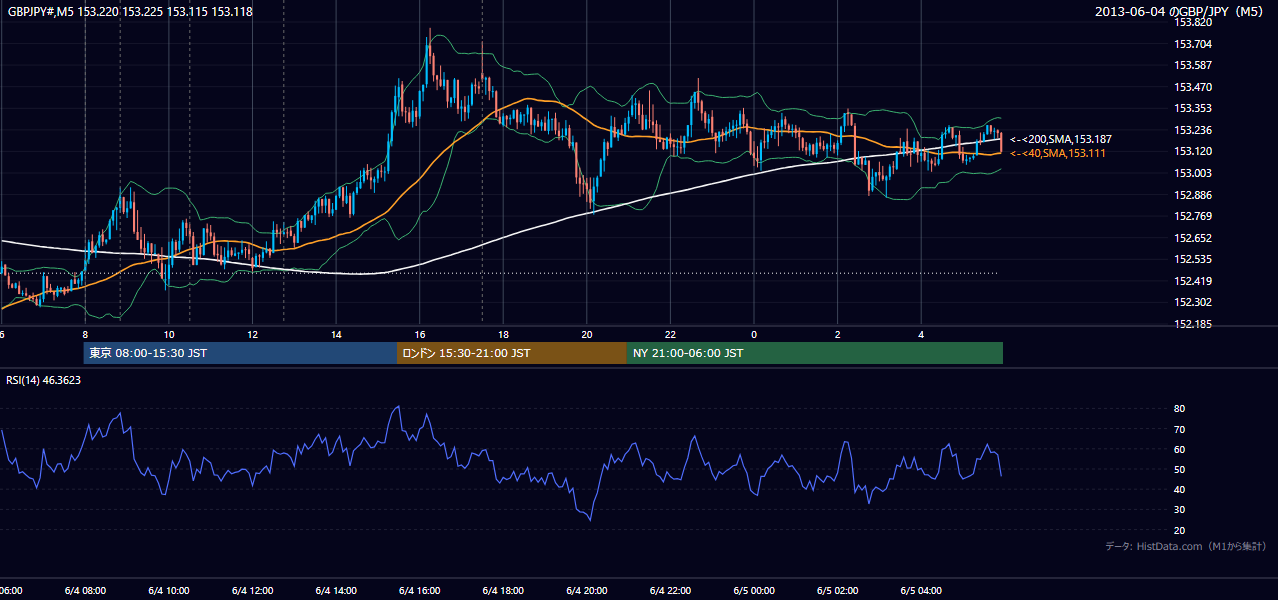Select the London 15:30-21:00 JST session bar
Image resolution: width=1278 pixels, height=600 pixels.
512,353
